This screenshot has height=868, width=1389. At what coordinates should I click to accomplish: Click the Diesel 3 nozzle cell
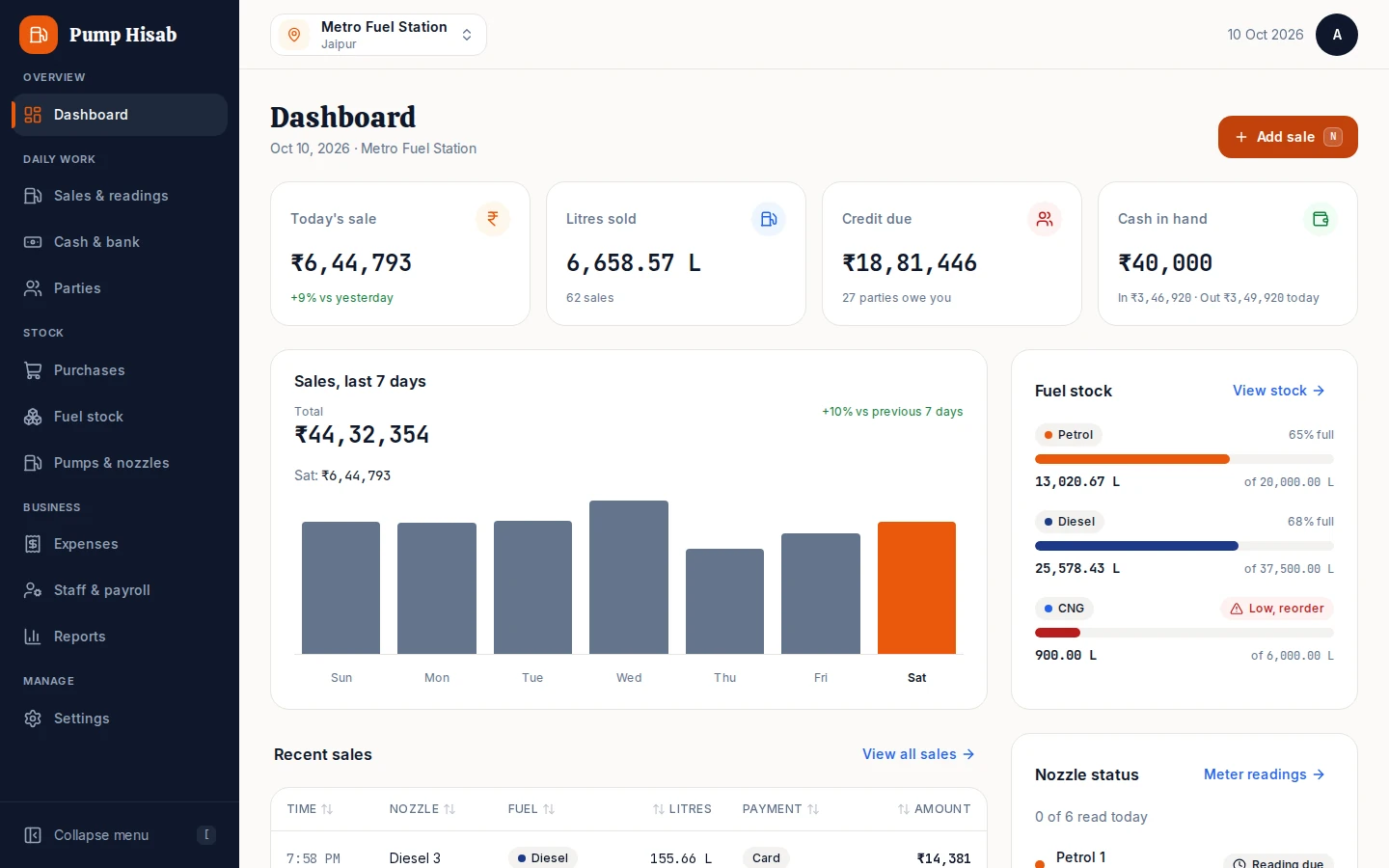pyautogui.click(x=415, y=858)
